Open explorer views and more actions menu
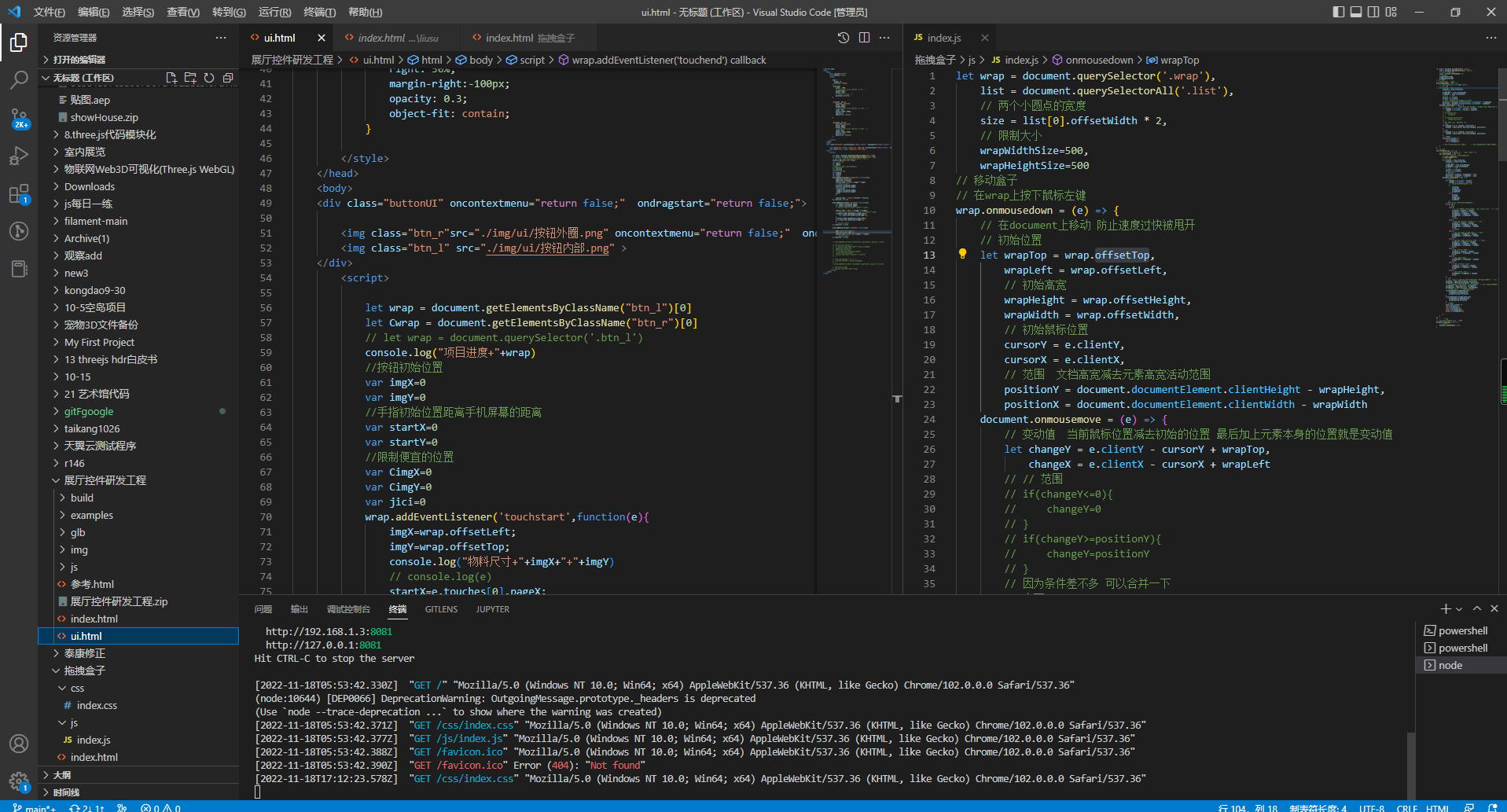 (221, 38)
